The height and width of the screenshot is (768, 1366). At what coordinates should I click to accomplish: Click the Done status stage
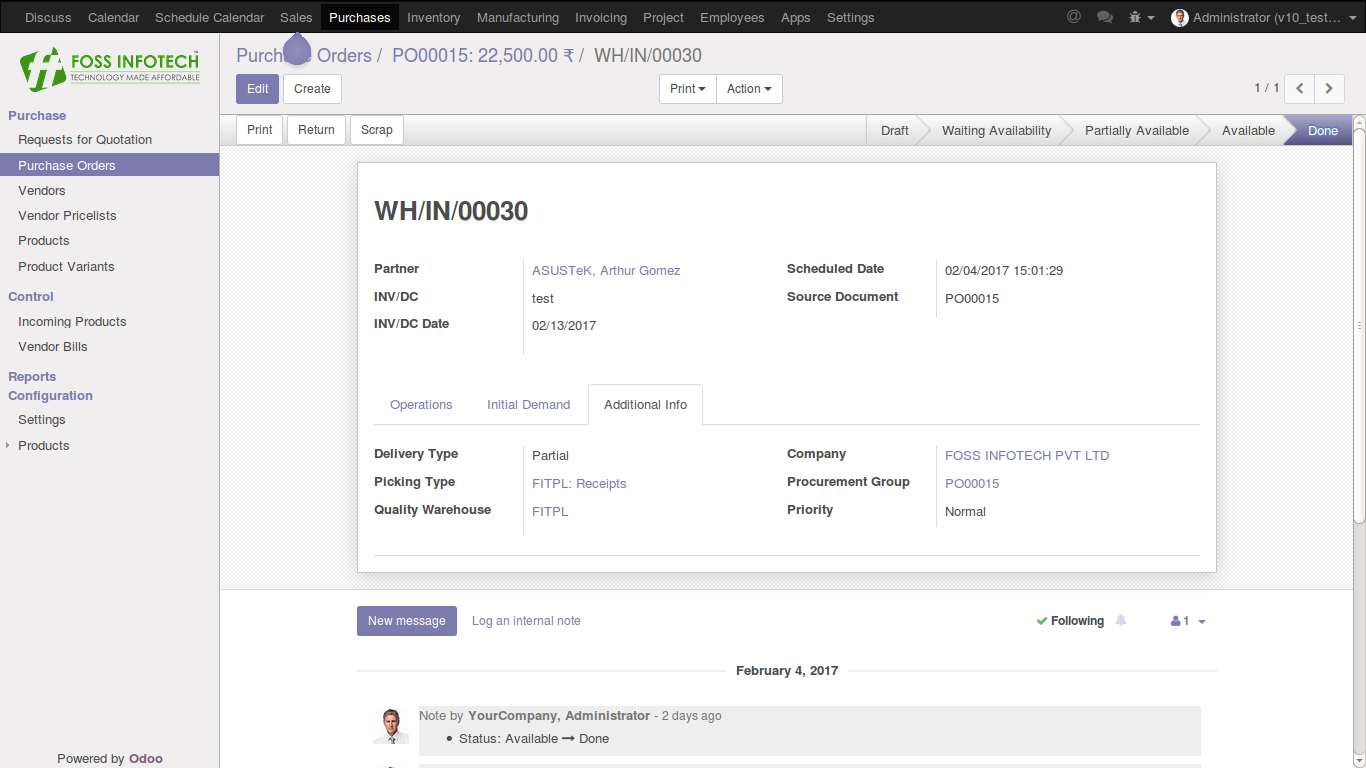click(x=1322, y=131)
